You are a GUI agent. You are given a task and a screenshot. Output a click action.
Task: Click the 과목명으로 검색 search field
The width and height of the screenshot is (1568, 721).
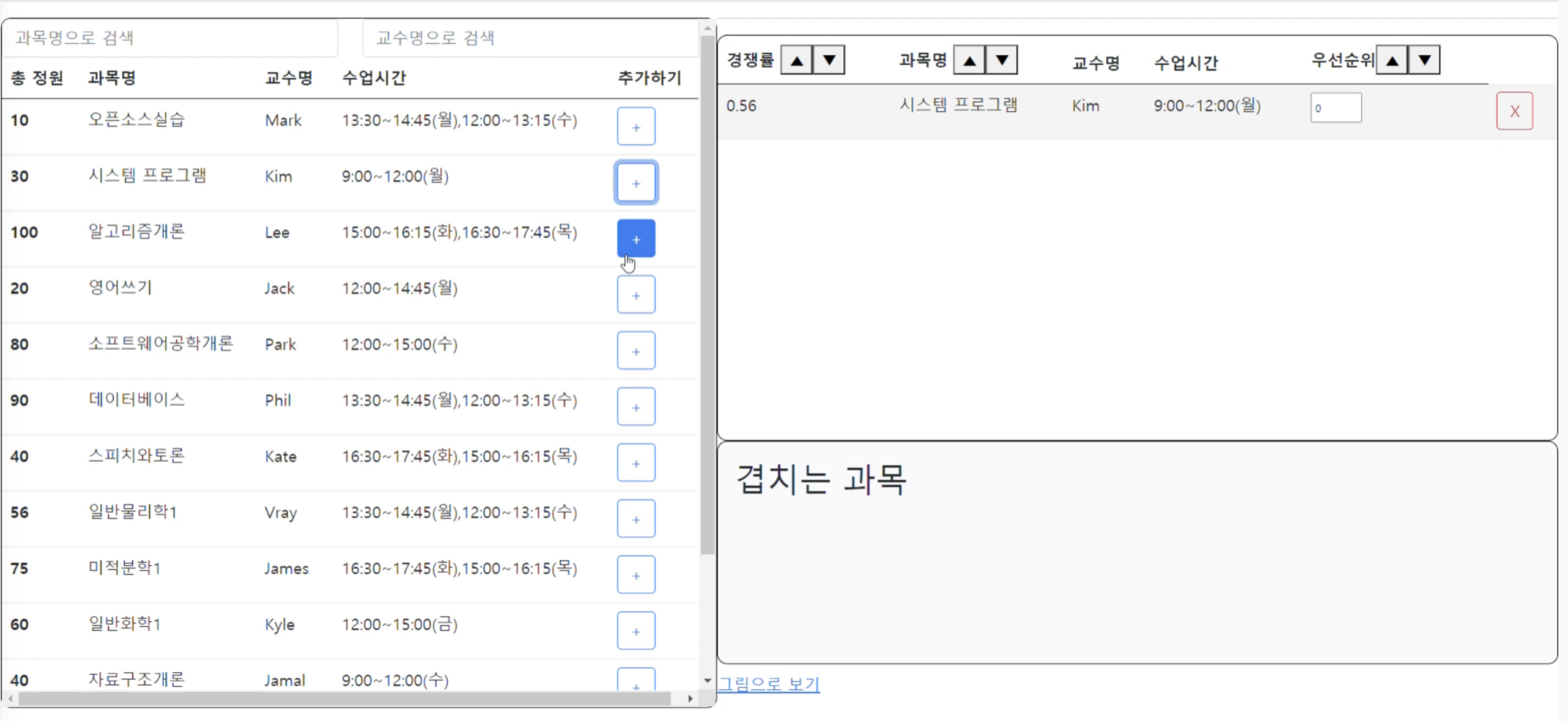click(171, 38)
